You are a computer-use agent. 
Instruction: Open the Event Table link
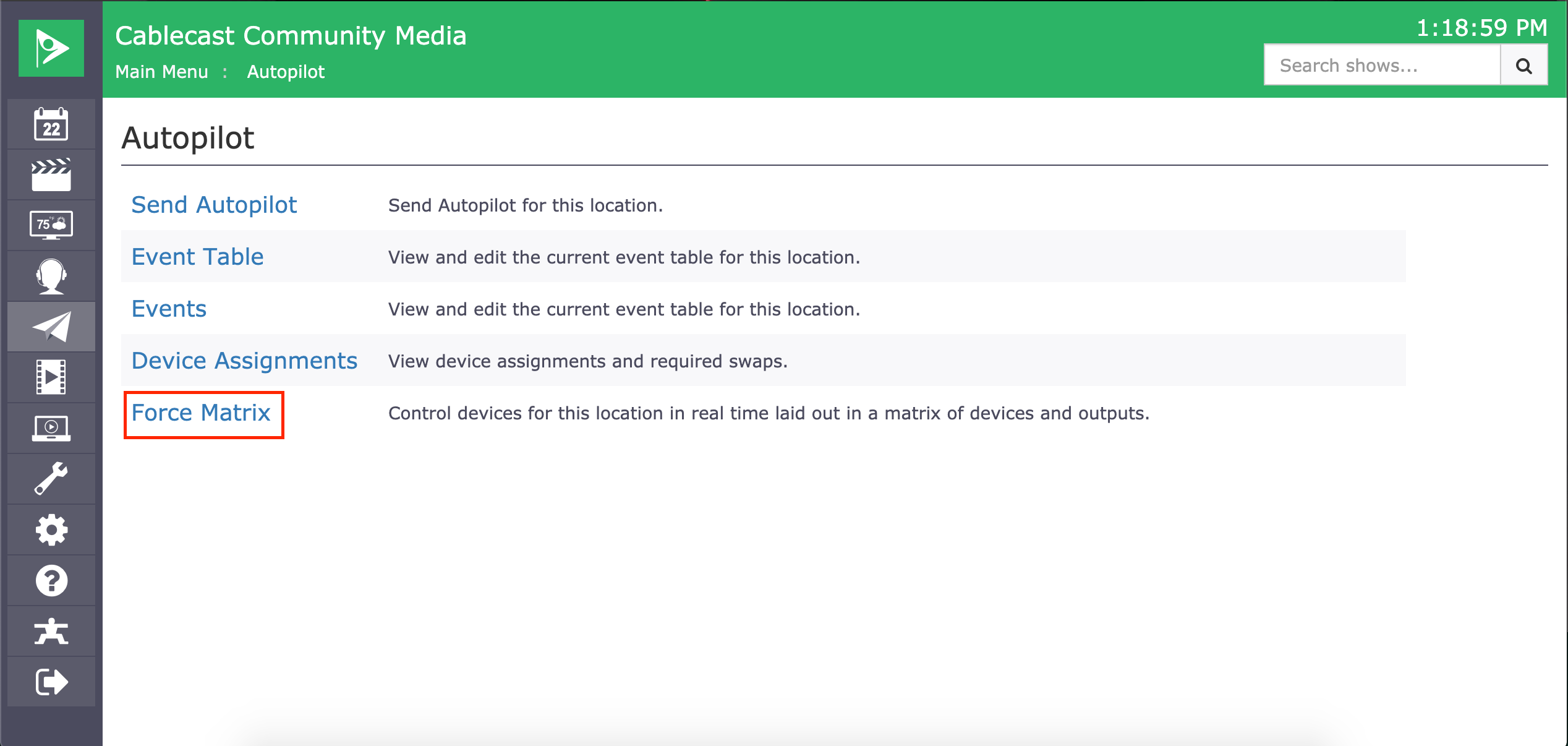(x=197, y=257)
